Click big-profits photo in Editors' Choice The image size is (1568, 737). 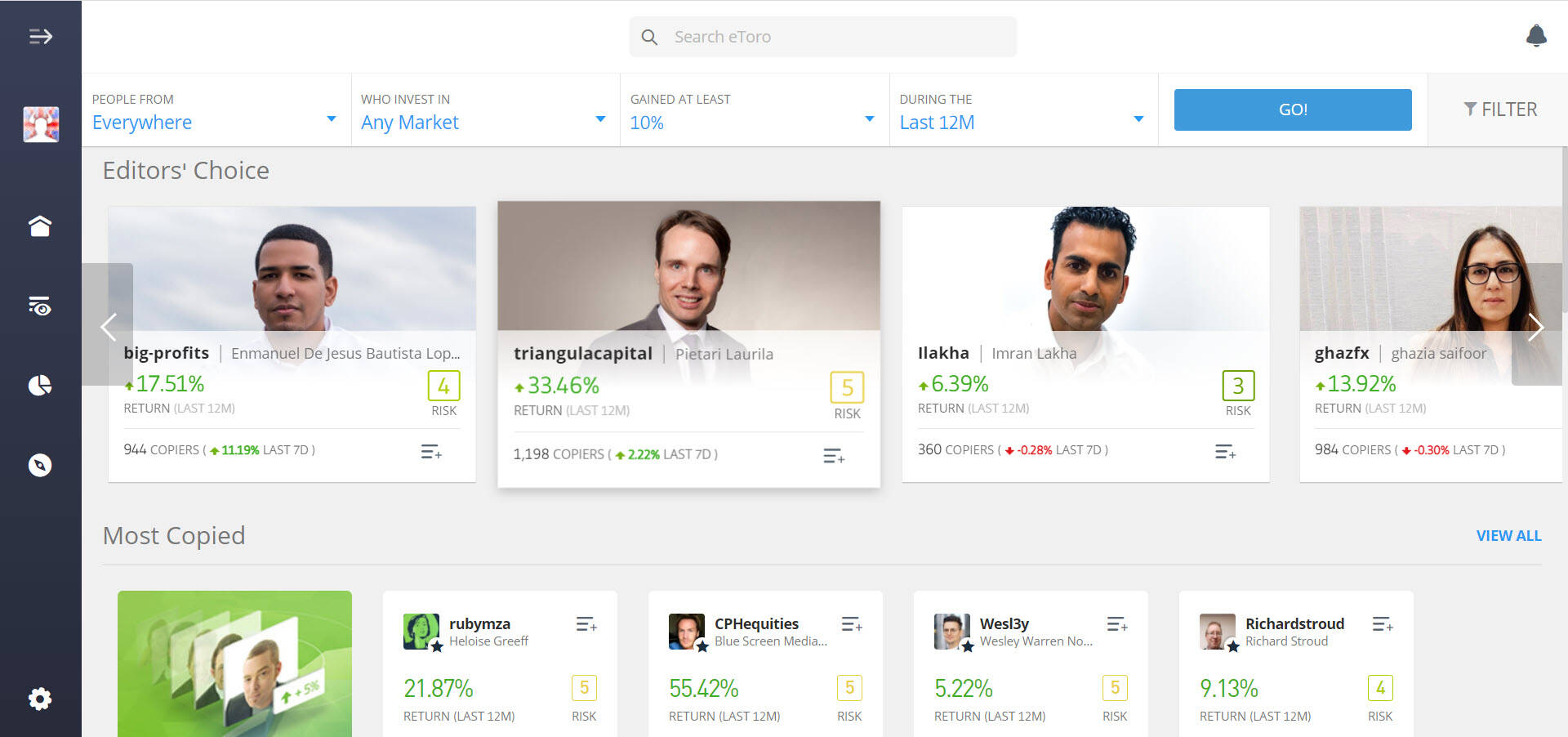click(292, 270)
